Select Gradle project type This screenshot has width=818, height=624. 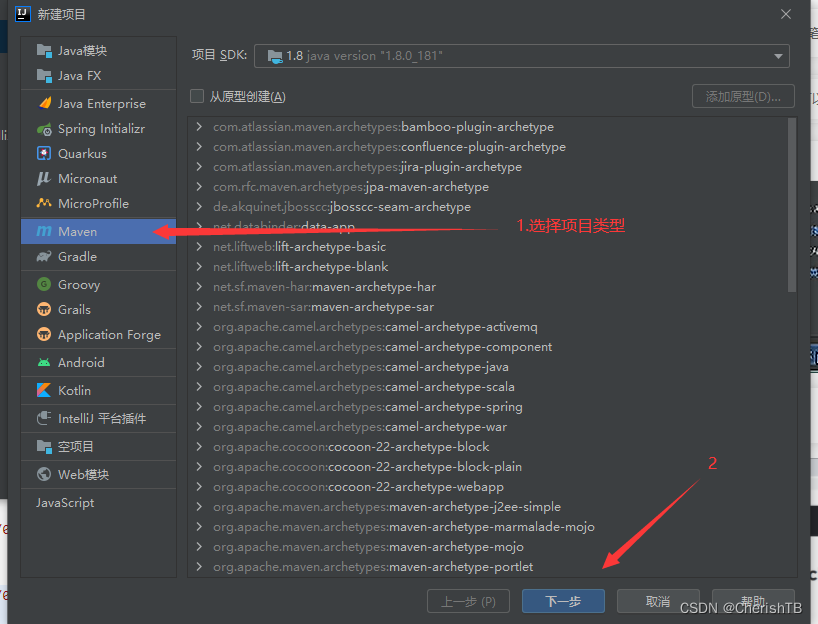click(x=98, y=256)
